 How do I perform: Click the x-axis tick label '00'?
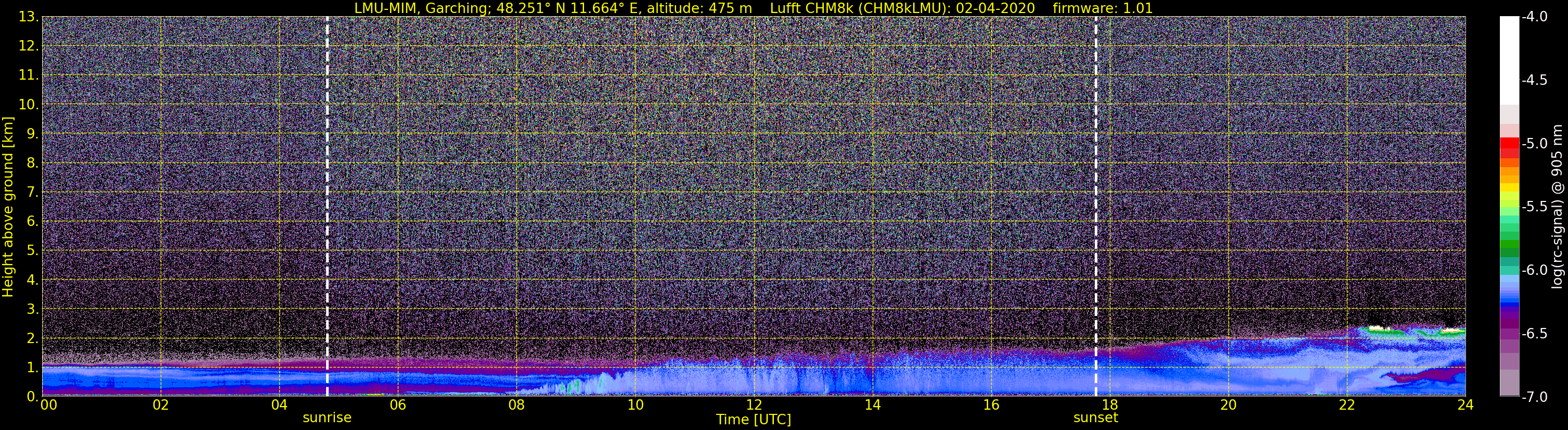tap(49, 405)
